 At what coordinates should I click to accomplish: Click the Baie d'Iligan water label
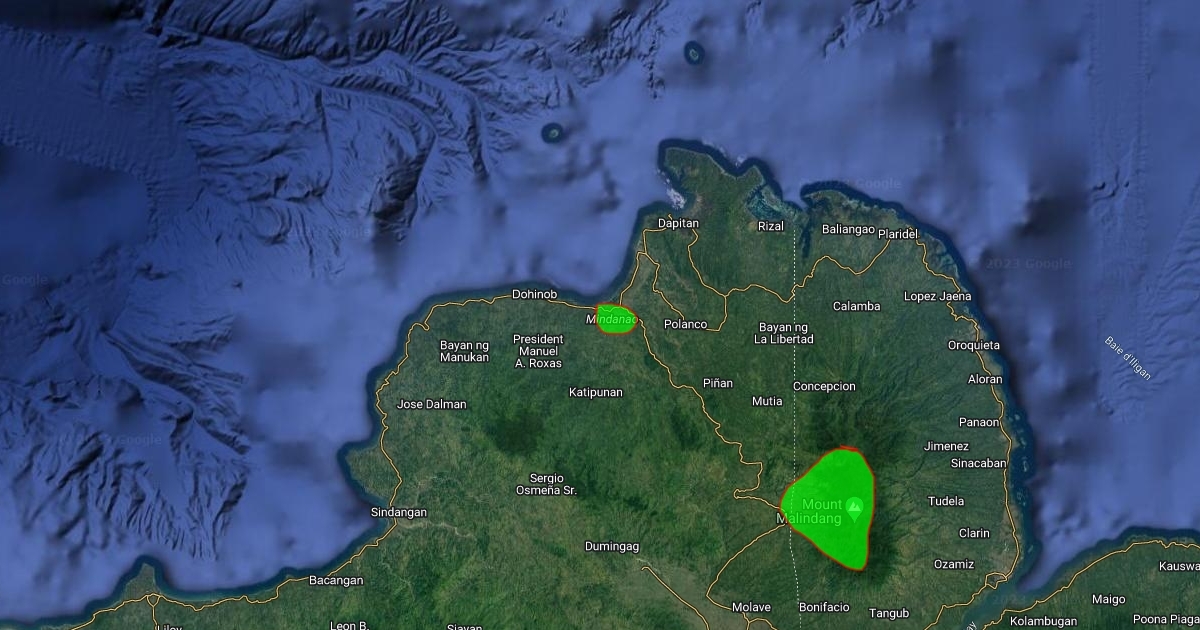click(1129, 357)
